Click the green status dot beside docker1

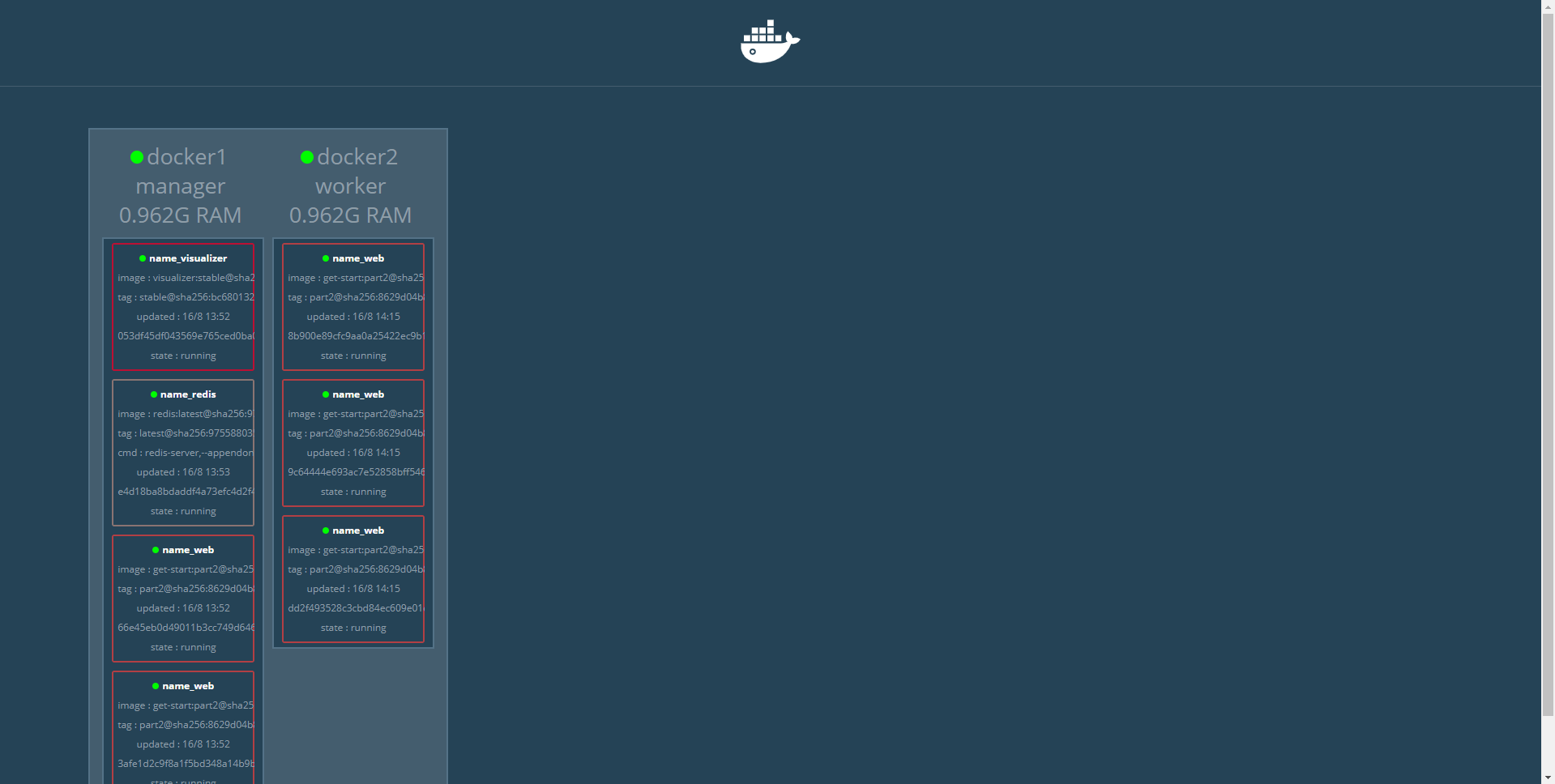coord(137,157)
